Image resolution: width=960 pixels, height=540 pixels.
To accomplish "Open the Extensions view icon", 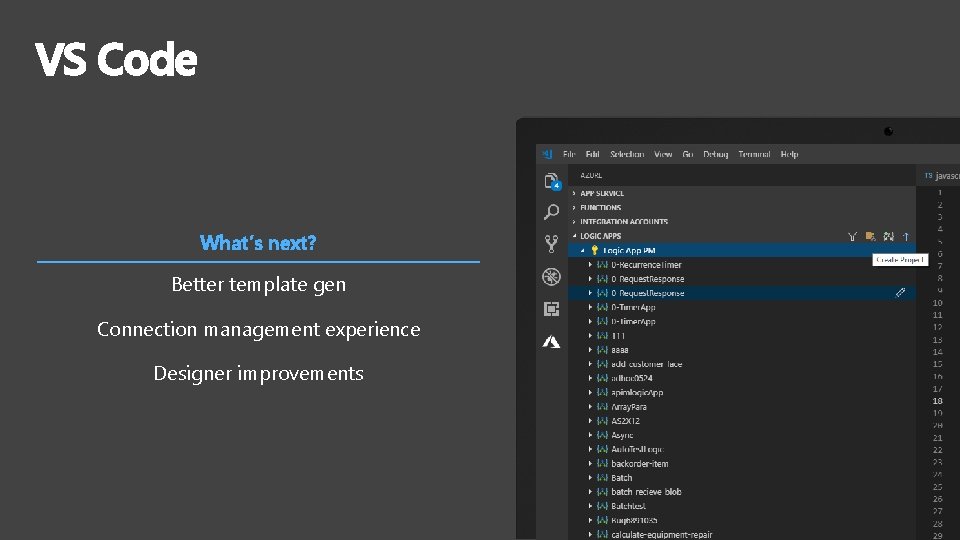I will point(551,309).
